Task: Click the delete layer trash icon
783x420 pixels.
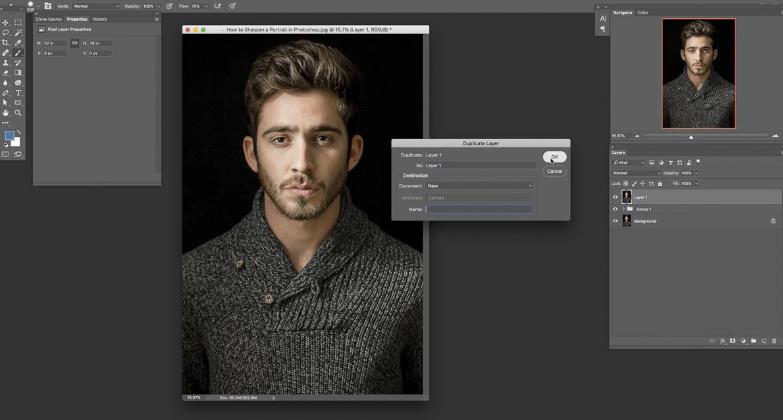Action: [x=773, y=341]
